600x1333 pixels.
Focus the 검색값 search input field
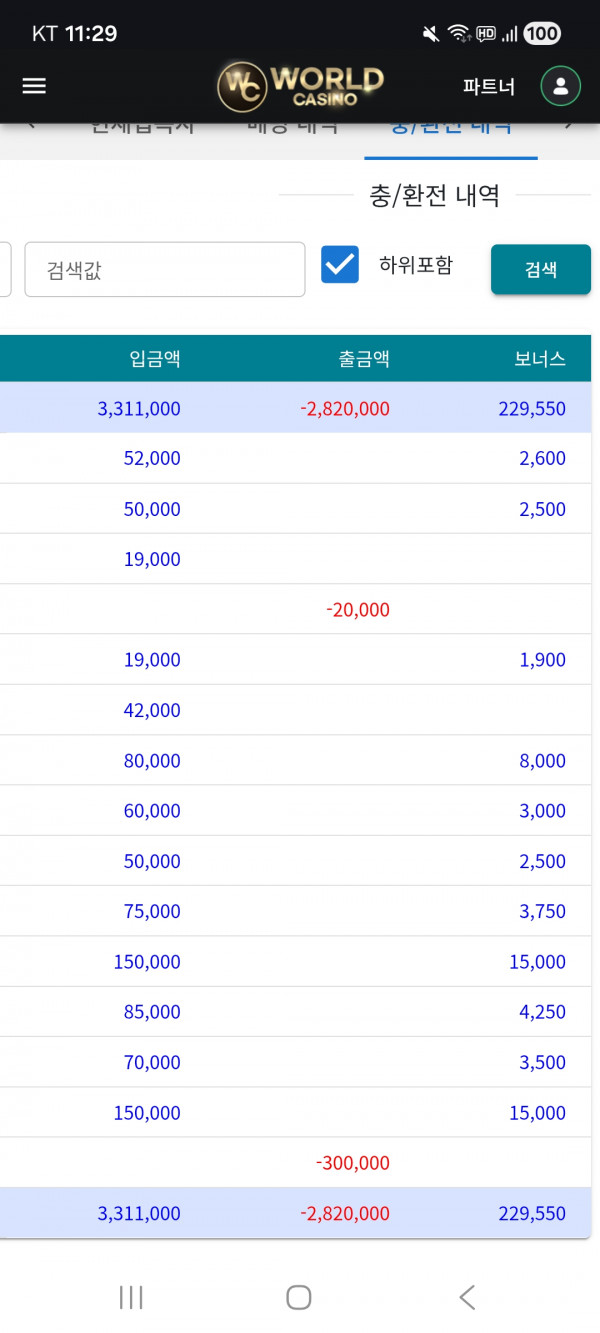[x=165, y=270]
